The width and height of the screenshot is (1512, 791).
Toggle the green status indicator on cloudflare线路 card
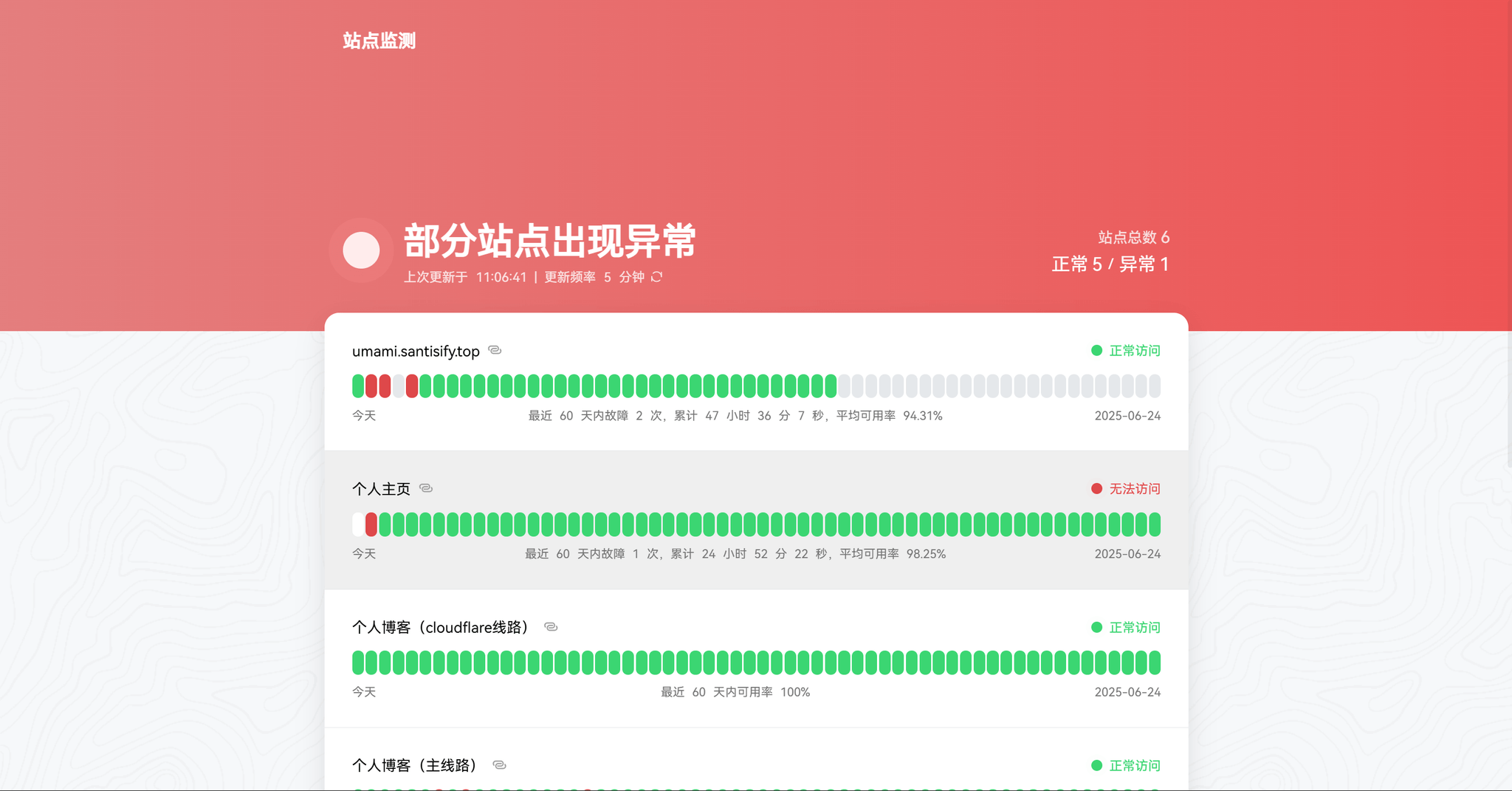[x=1096, y=626]
